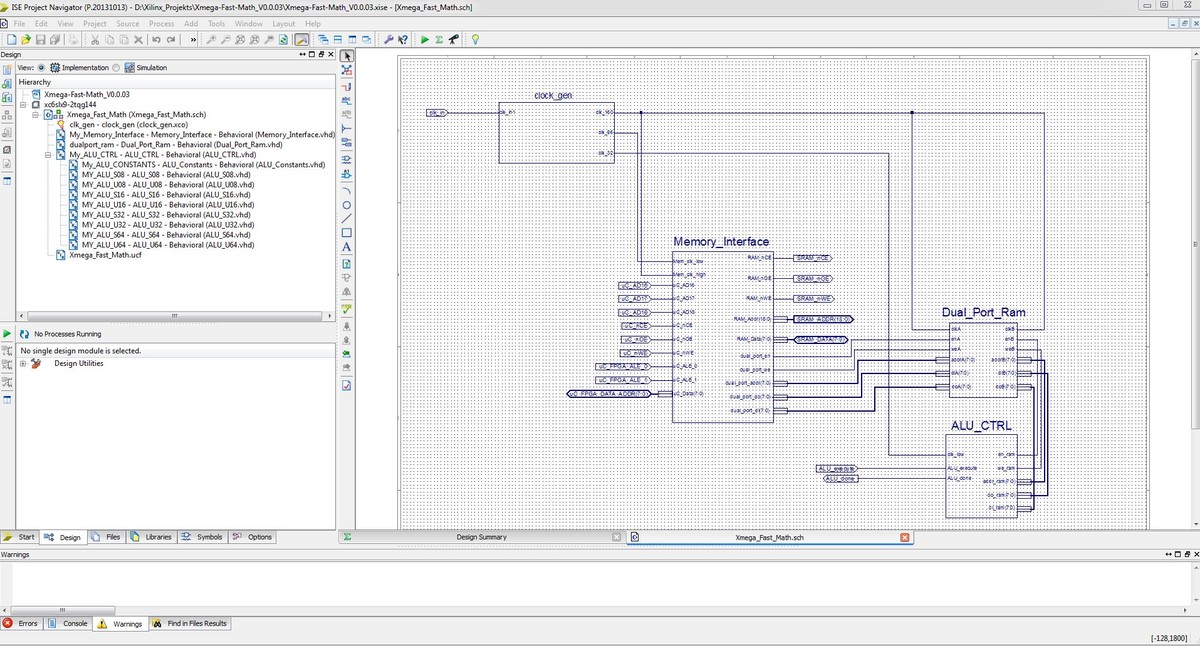
Task: Collapse the Xmega_Fast_Math schematic node
Action: coord(35,114)
